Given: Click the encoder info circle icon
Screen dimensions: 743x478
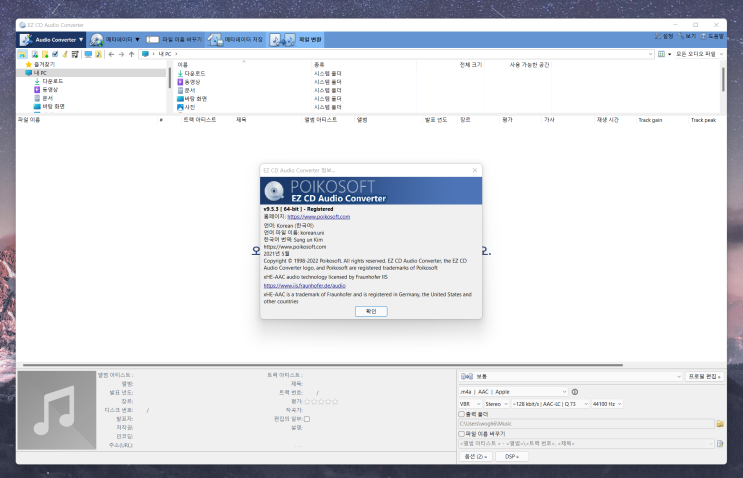Looking at the screenshot, I should (575, 392).
